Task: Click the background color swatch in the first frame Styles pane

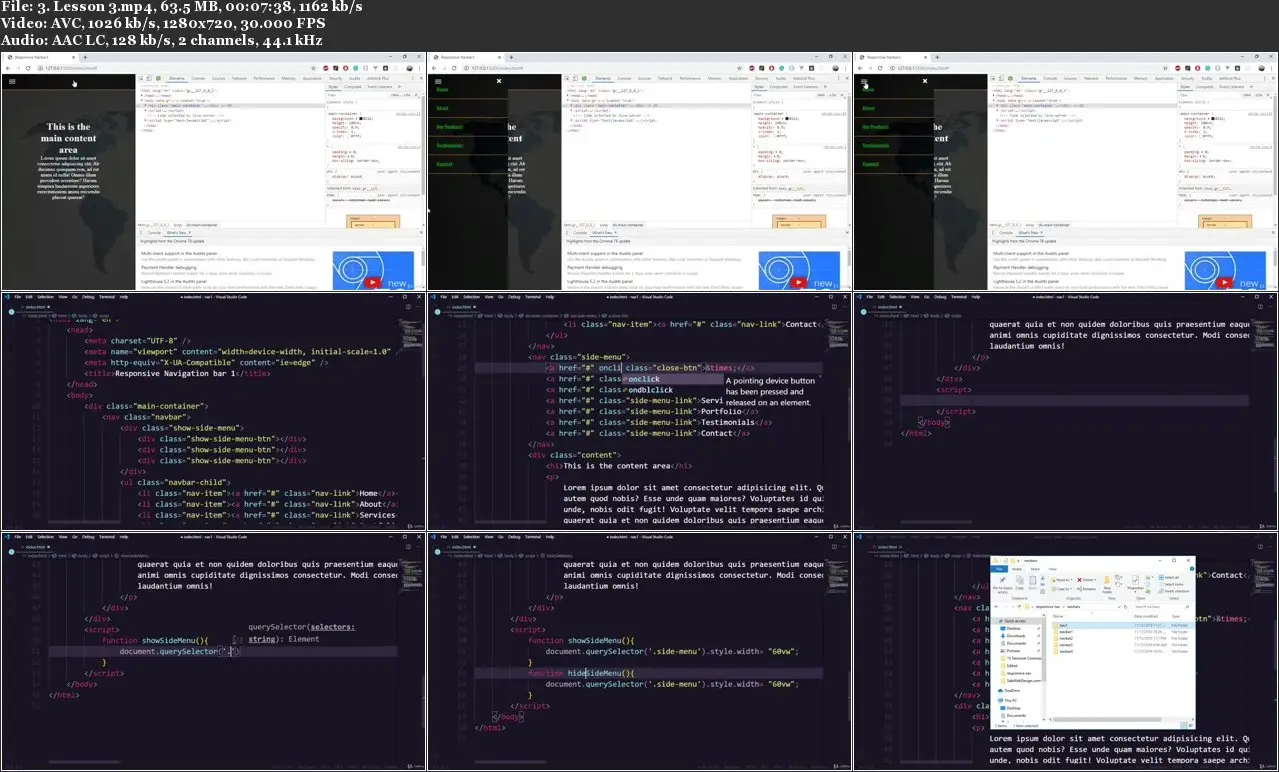Action: point(361,118)
